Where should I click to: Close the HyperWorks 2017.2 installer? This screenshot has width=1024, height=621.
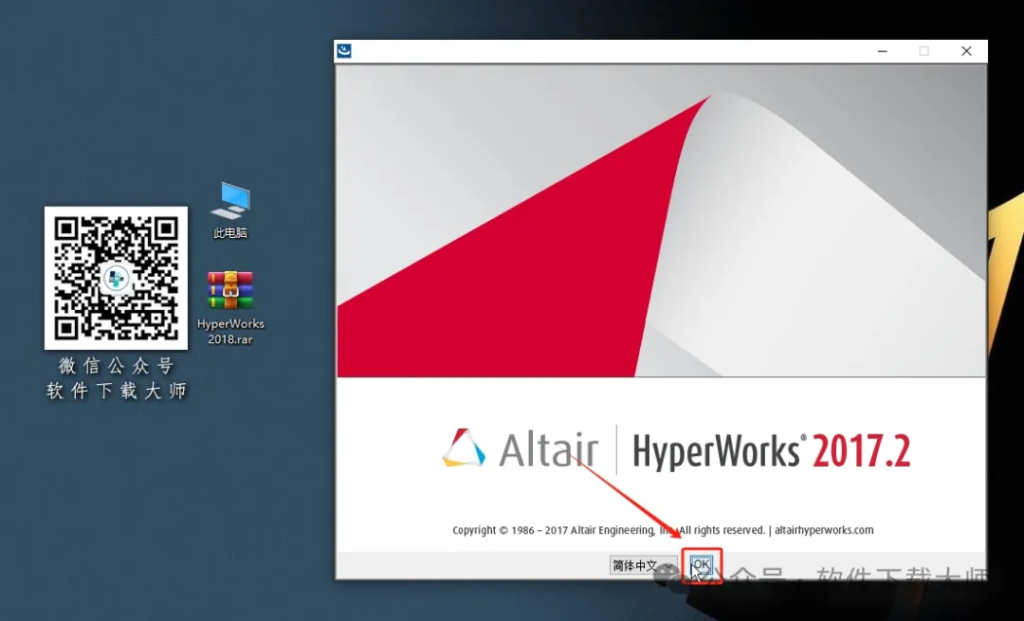pyautogui.click(x=967, y=50)
